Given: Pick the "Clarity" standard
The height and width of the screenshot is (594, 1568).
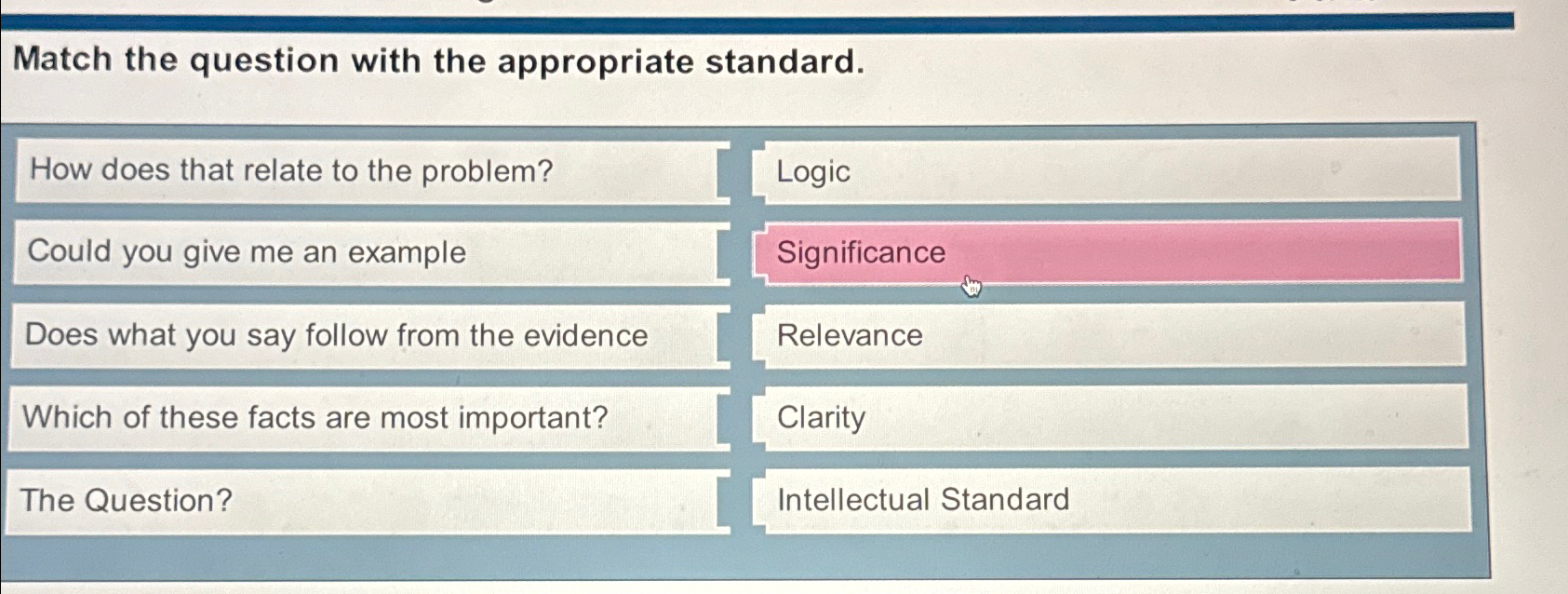Looking at the screenshot, I should click(1107, 419).
